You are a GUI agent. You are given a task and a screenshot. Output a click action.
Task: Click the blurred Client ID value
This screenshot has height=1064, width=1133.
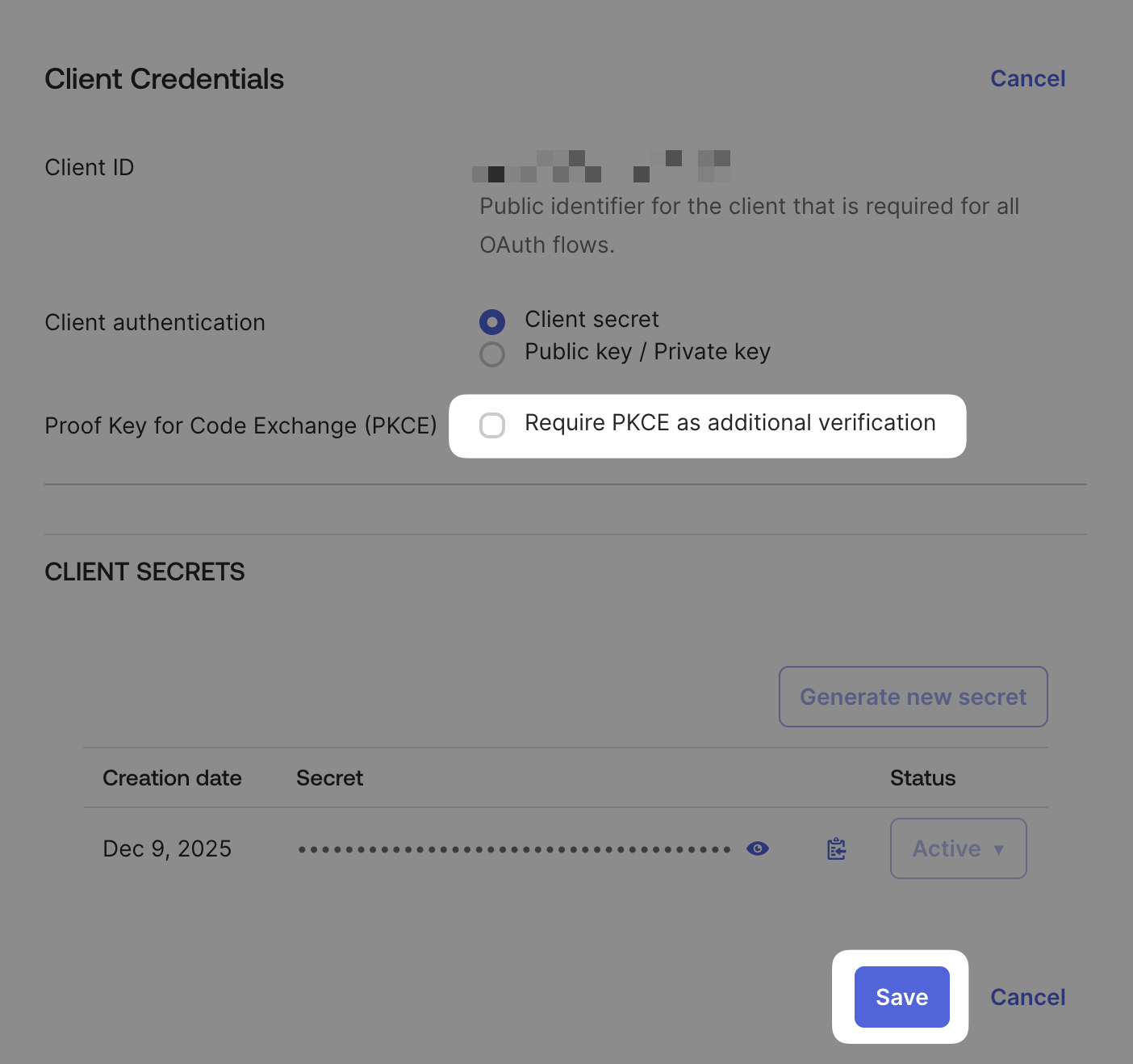(x=601, y=165)
